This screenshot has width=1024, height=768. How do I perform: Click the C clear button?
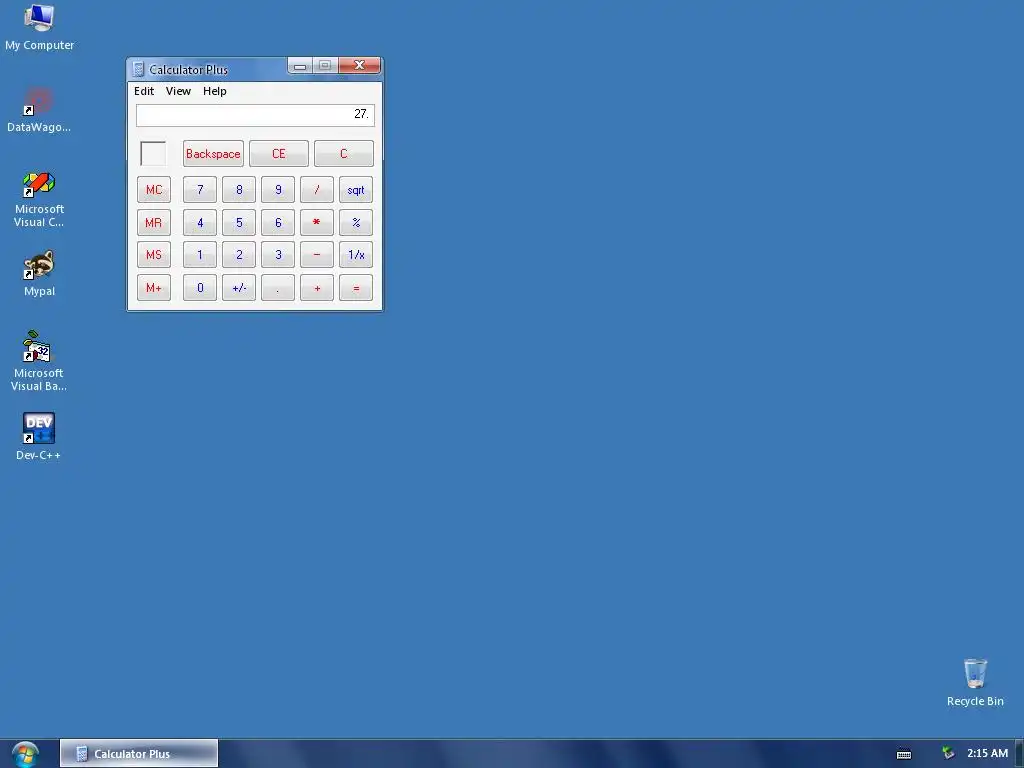(x=344, y=154)
